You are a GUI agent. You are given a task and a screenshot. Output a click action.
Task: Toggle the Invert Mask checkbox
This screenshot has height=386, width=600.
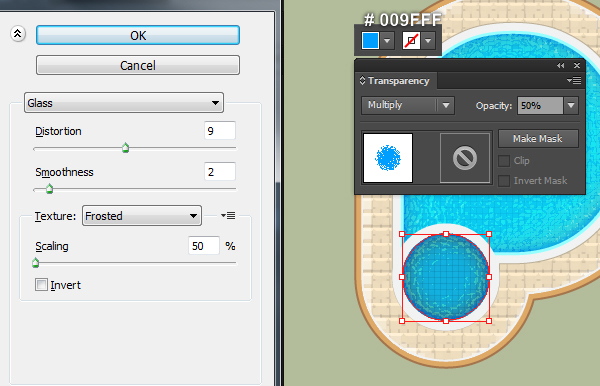pos(504,181)
